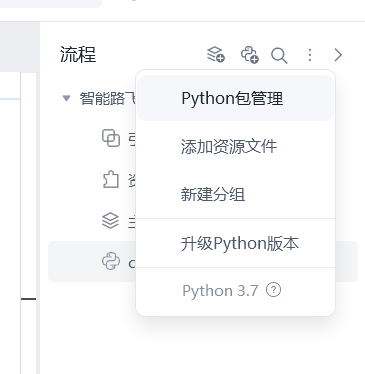Select the puzzle piece resource tree icon

(x=111, y=179)
